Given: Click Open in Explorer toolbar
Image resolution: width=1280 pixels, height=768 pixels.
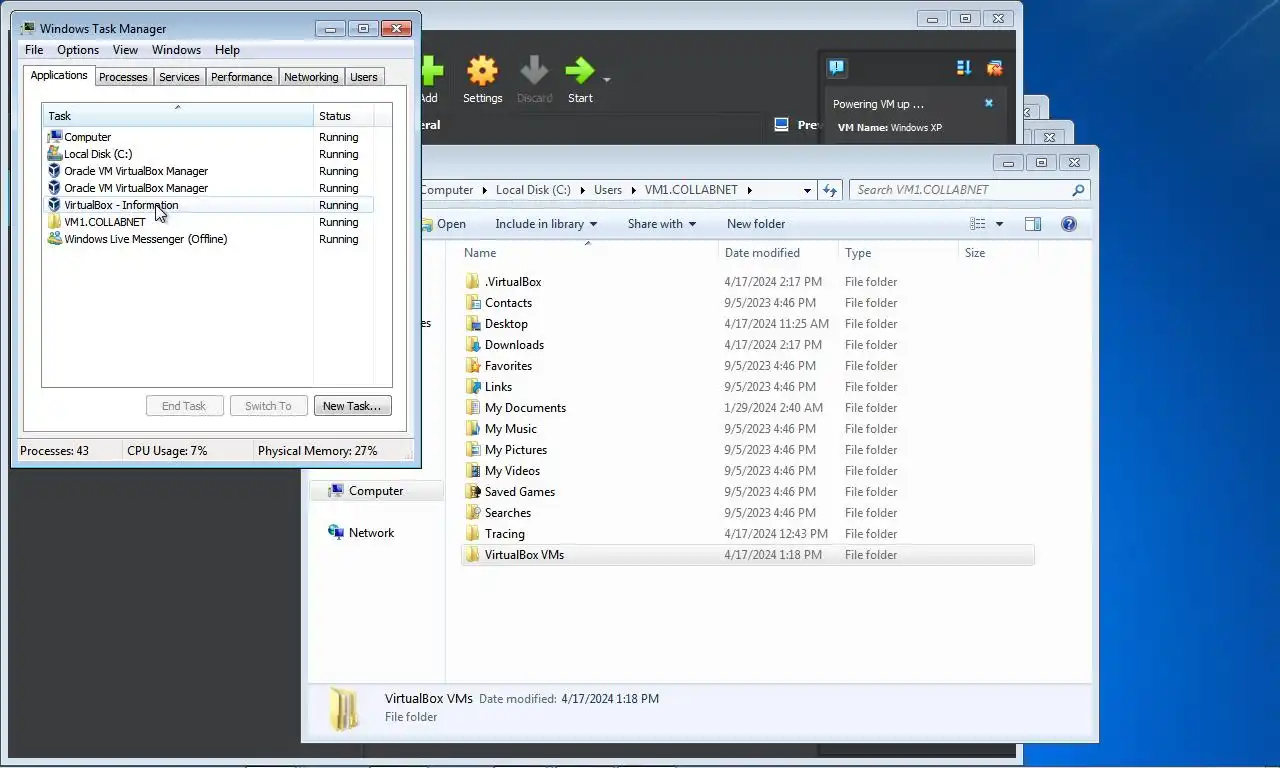Looking at the screenshot, I should click(x=443, y=224).
